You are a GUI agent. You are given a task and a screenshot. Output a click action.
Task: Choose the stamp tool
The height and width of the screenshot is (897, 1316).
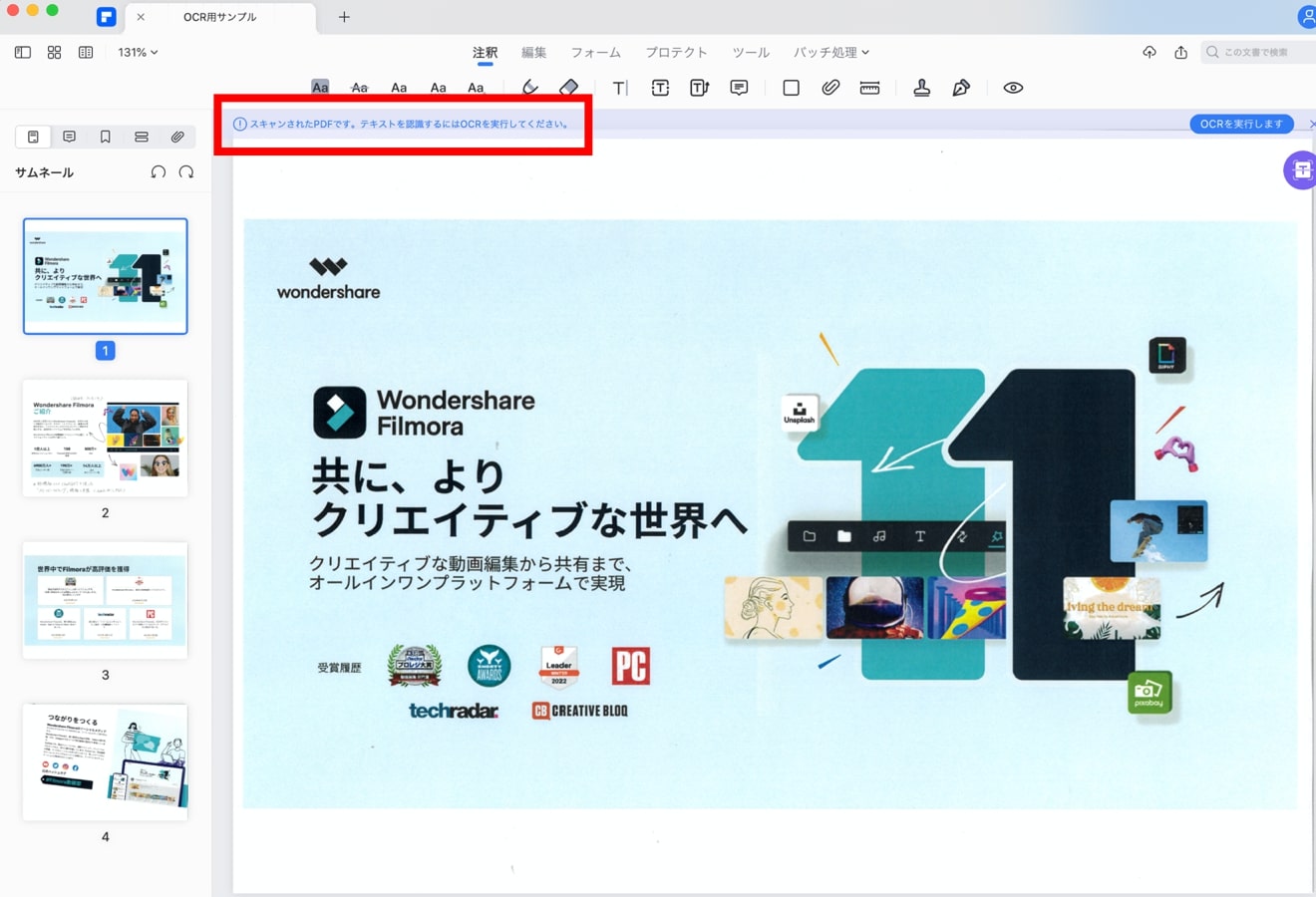922,88
